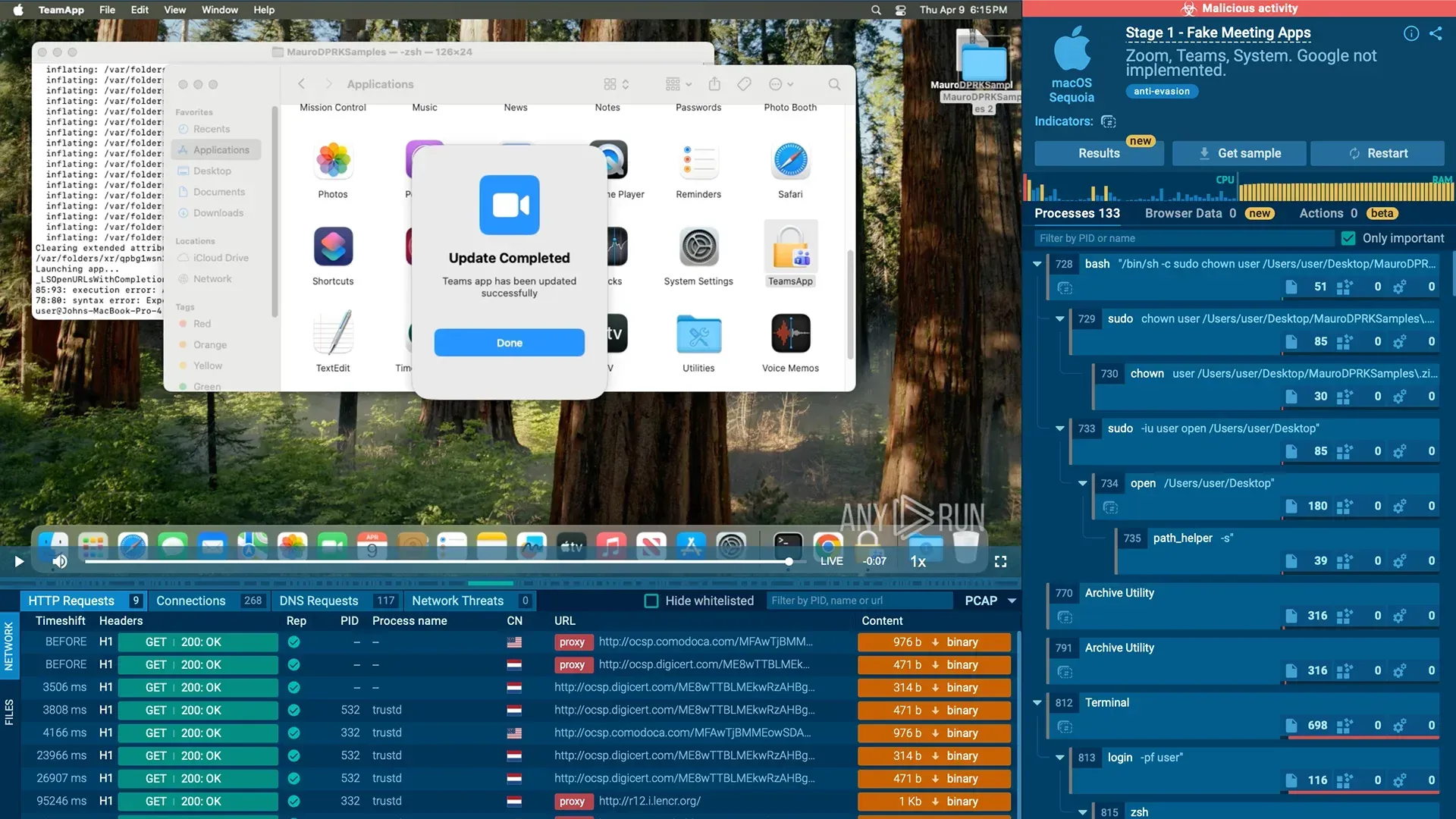Mute the recording volume
Viewport: 1456px width, 819px height.
60,561
